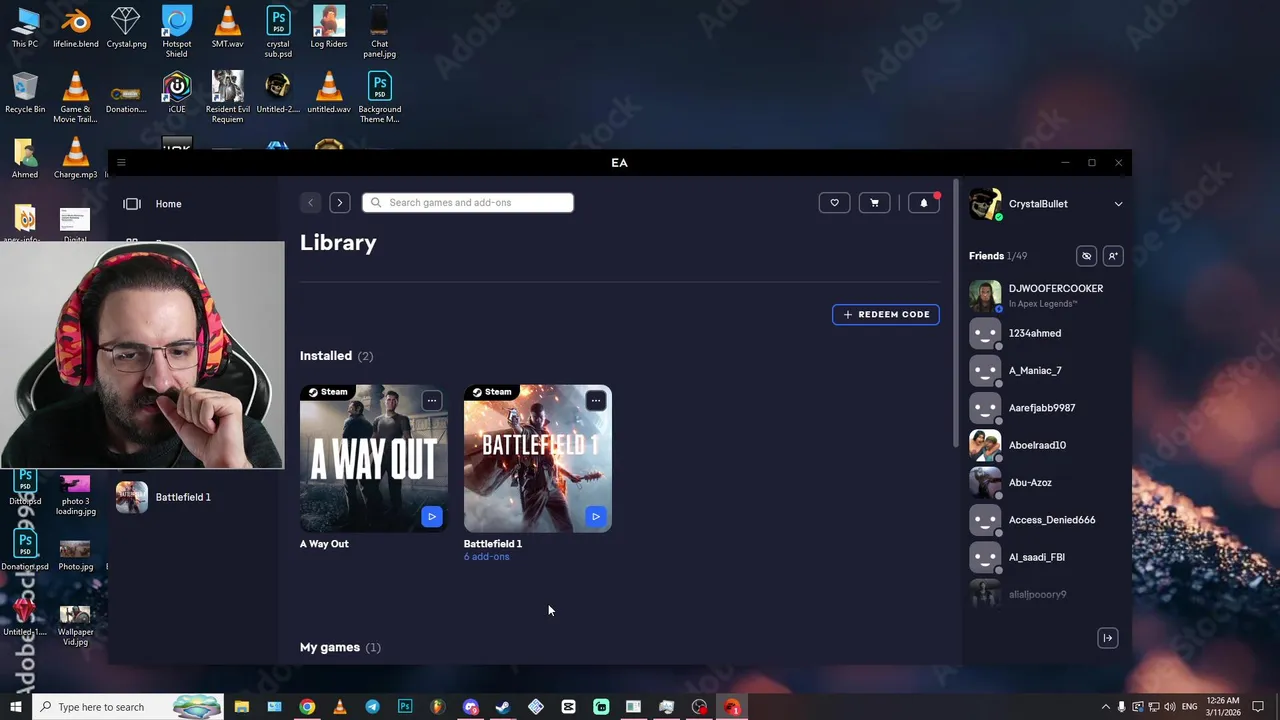1280x720 pixels.
Task: Click the ENG language indicator
Action: [1190, 707]
